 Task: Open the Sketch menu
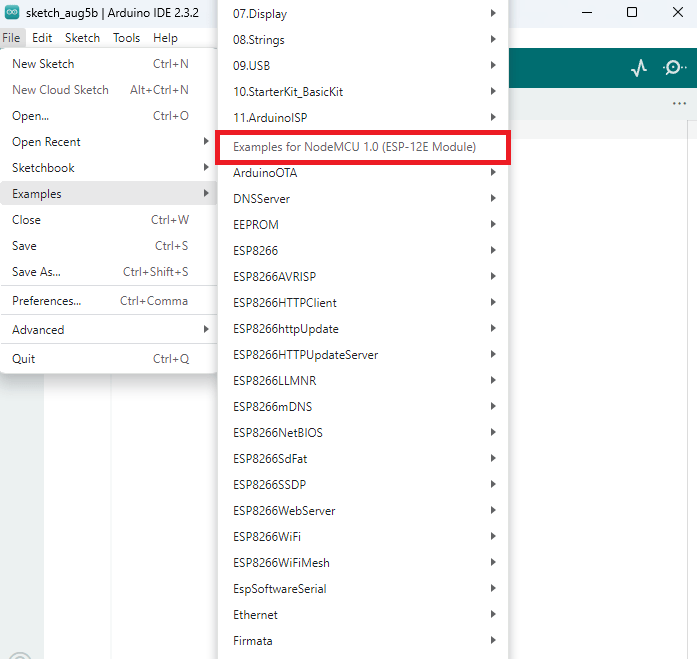coord(82,38)
